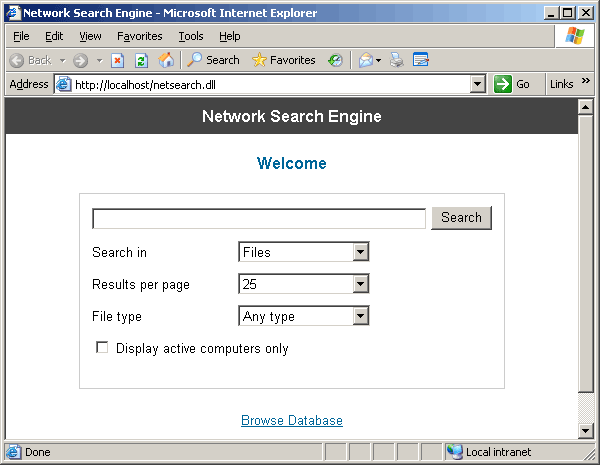The width and height of the screenshot is (600, 465).
Task: Click the Back navigation arrow icon
Action: click(17, 60)
